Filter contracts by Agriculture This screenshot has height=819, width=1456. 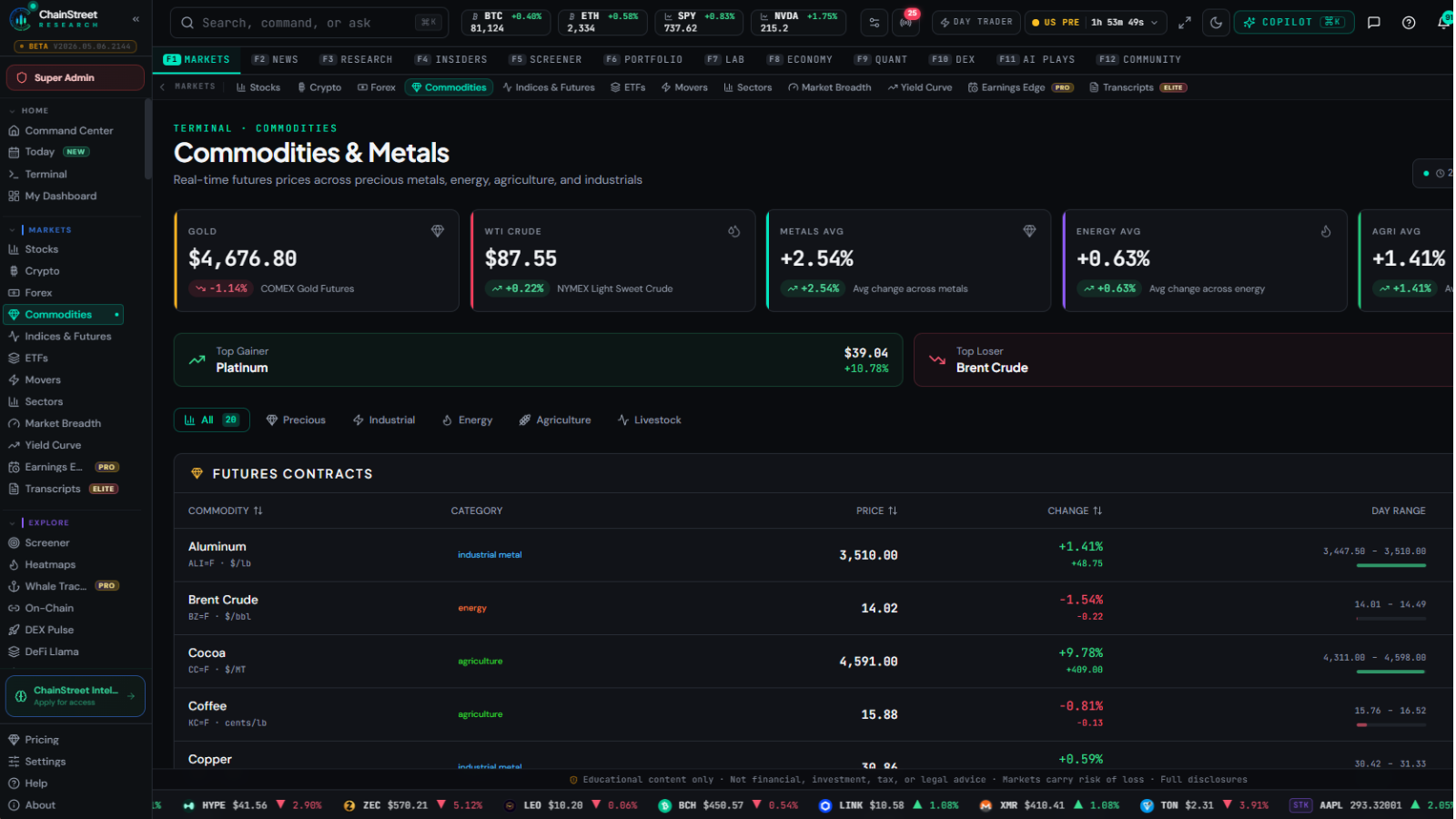point(555,420)
